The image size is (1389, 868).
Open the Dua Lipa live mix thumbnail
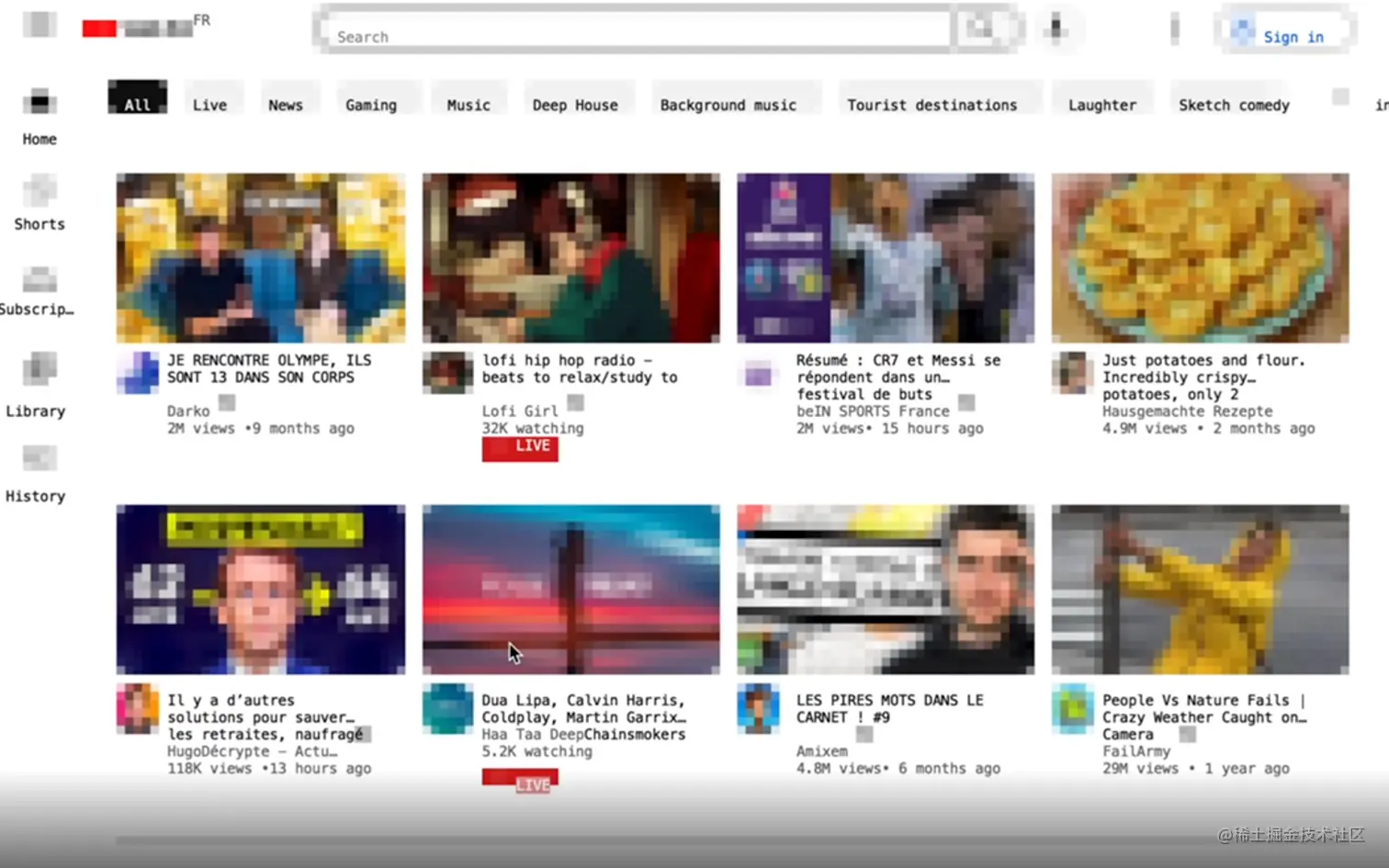coord(571,590)
